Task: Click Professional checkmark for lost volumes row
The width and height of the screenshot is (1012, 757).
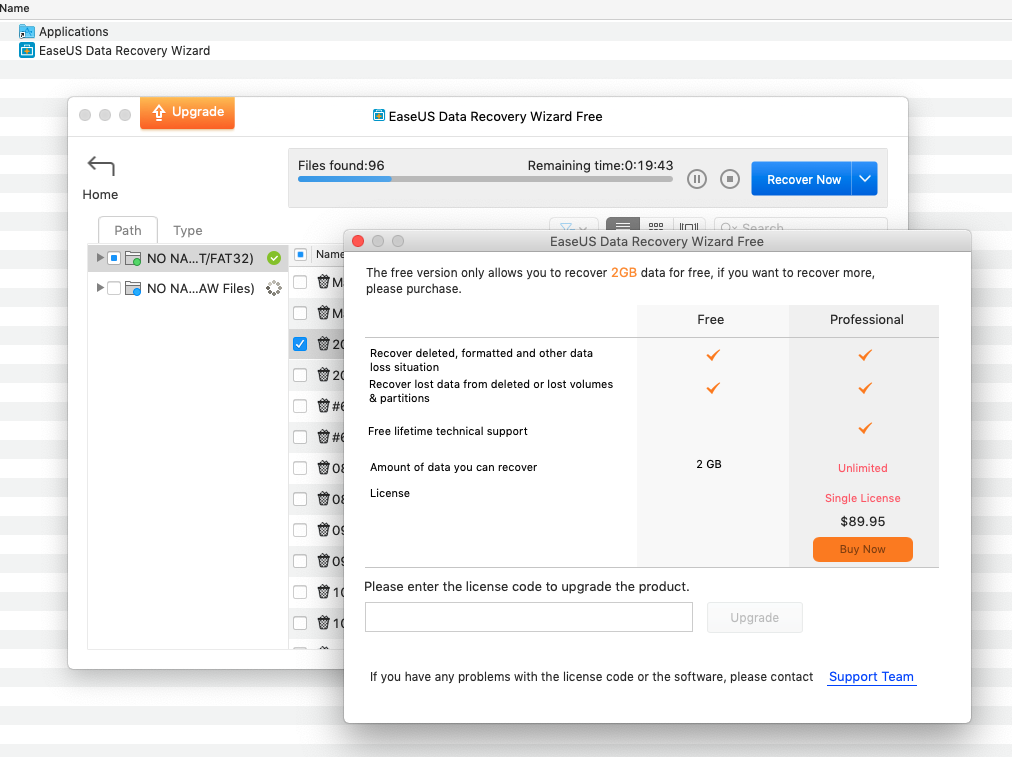Action: (865, 388)
